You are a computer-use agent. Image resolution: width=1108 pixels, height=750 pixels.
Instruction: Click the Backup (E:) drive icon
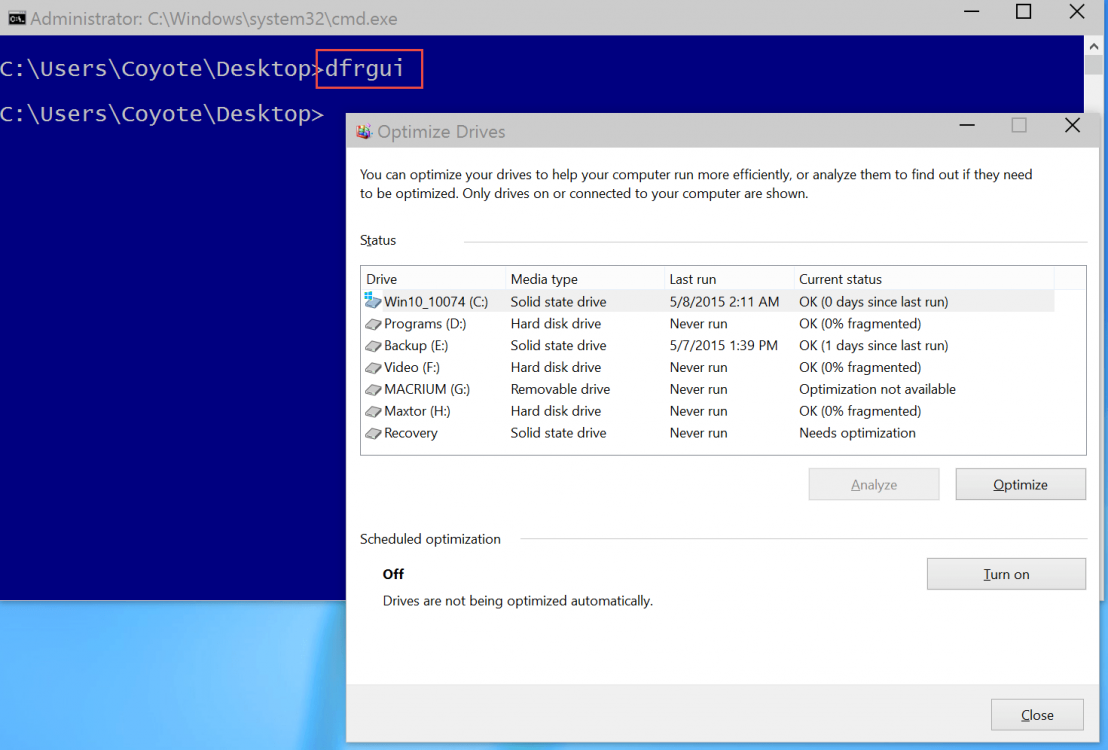point(373,346)
